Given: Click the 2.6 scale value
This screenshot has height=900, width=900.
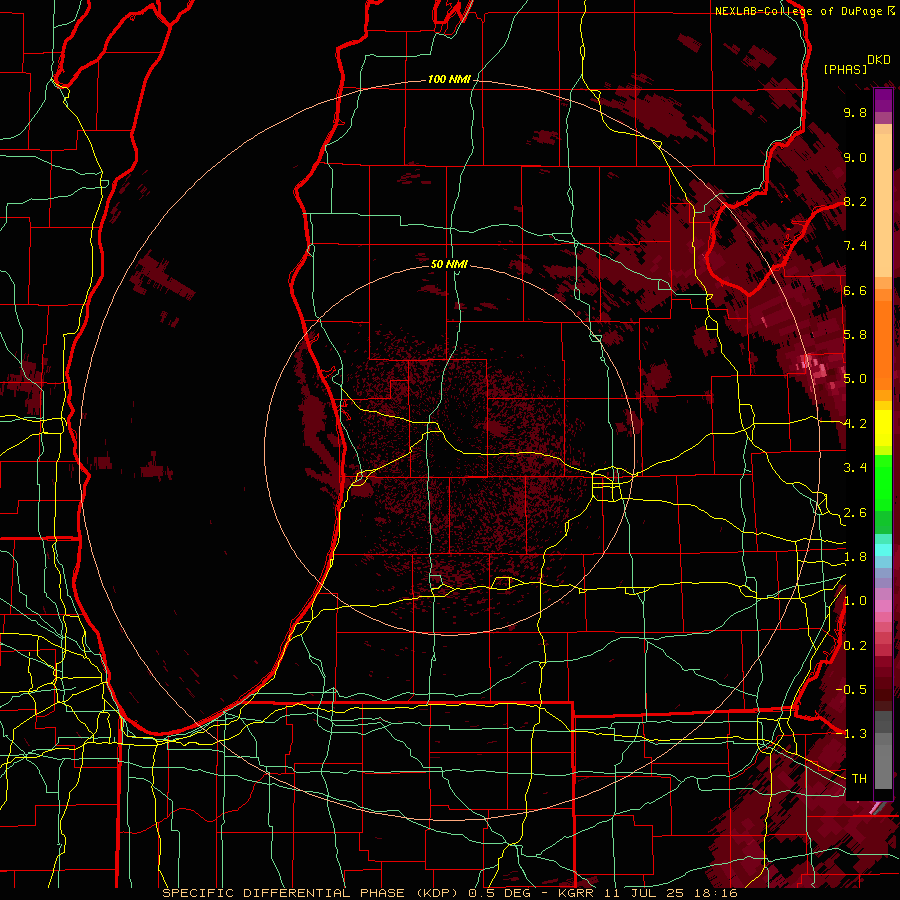Looking at the screenshot, I should pyautogui.click(x=855, y=513).
